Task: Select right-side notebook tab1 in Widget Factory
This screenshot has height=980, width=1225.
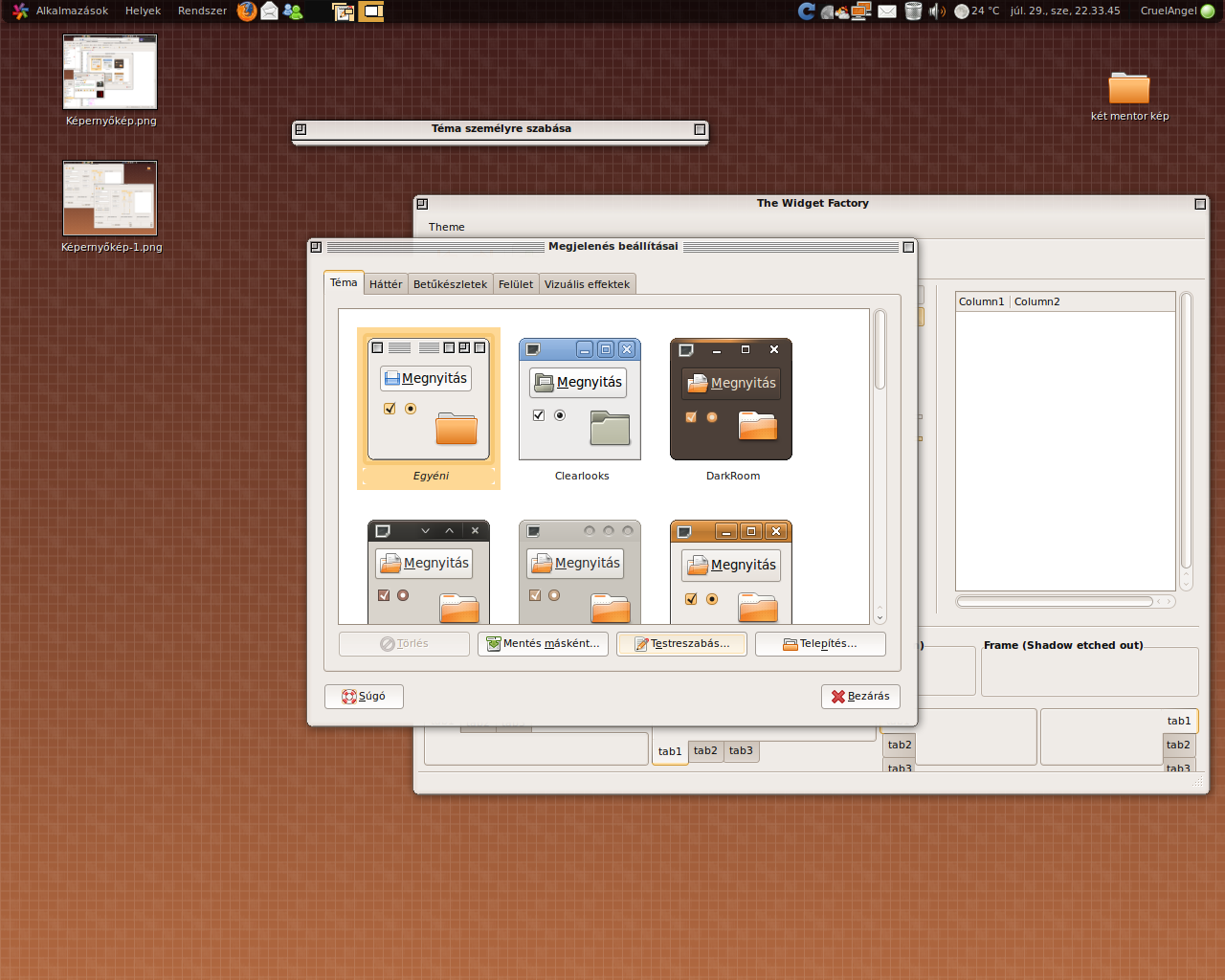Action: pos(1180,721)
